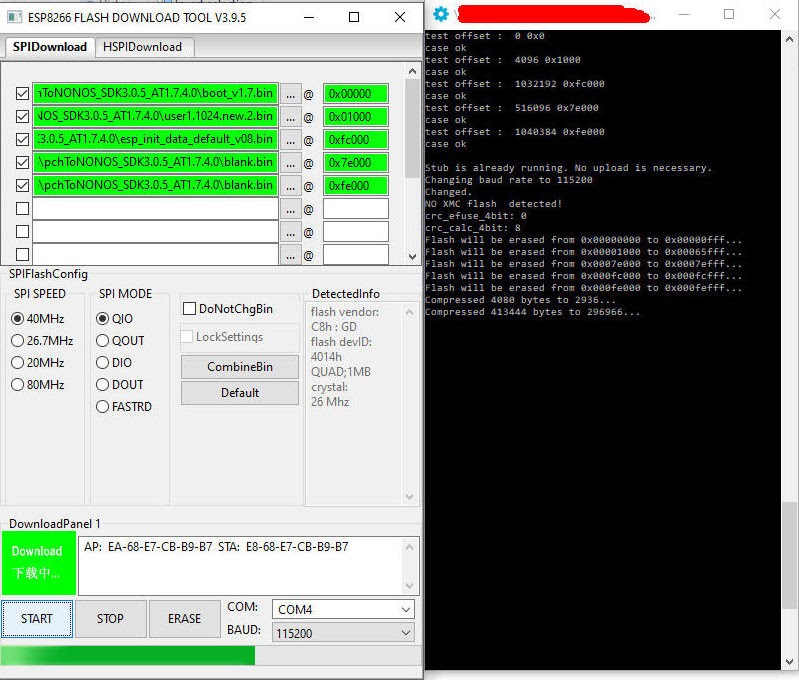Open file browser for sixth empty row

[290, 210]
